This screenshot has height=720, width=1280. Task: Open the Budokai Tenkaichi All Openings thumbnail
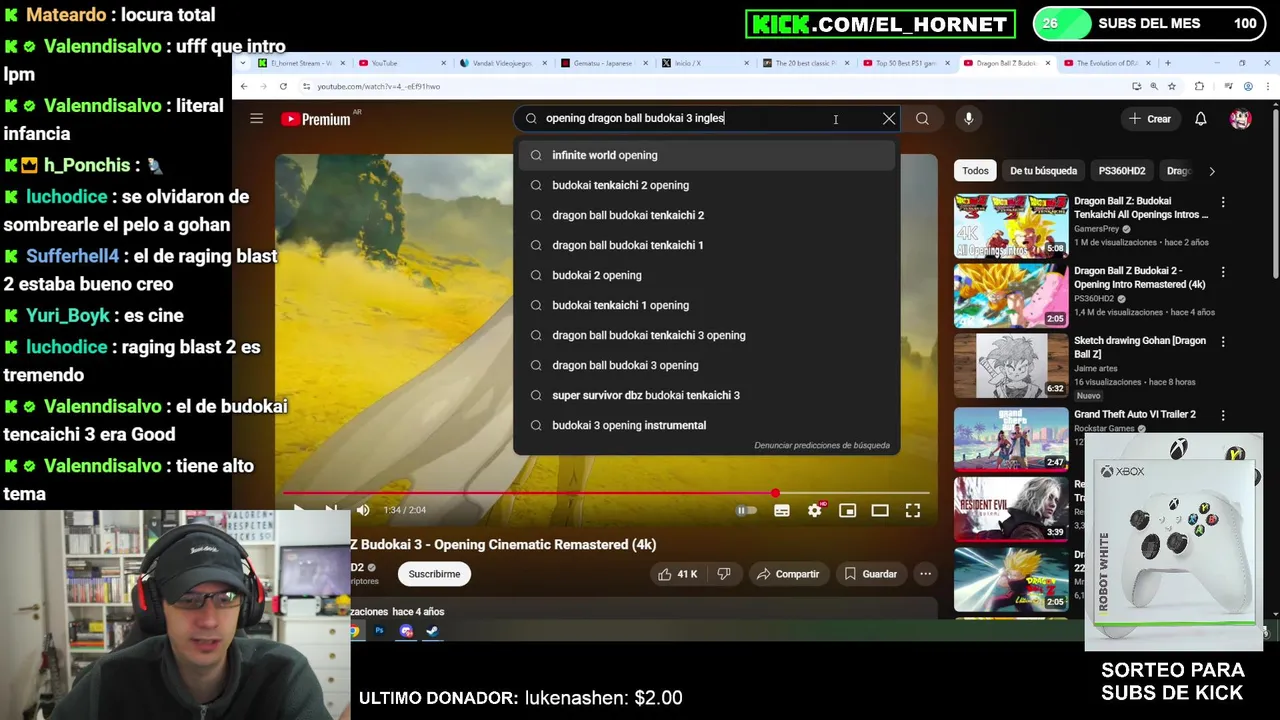(x=1011, y=226)
